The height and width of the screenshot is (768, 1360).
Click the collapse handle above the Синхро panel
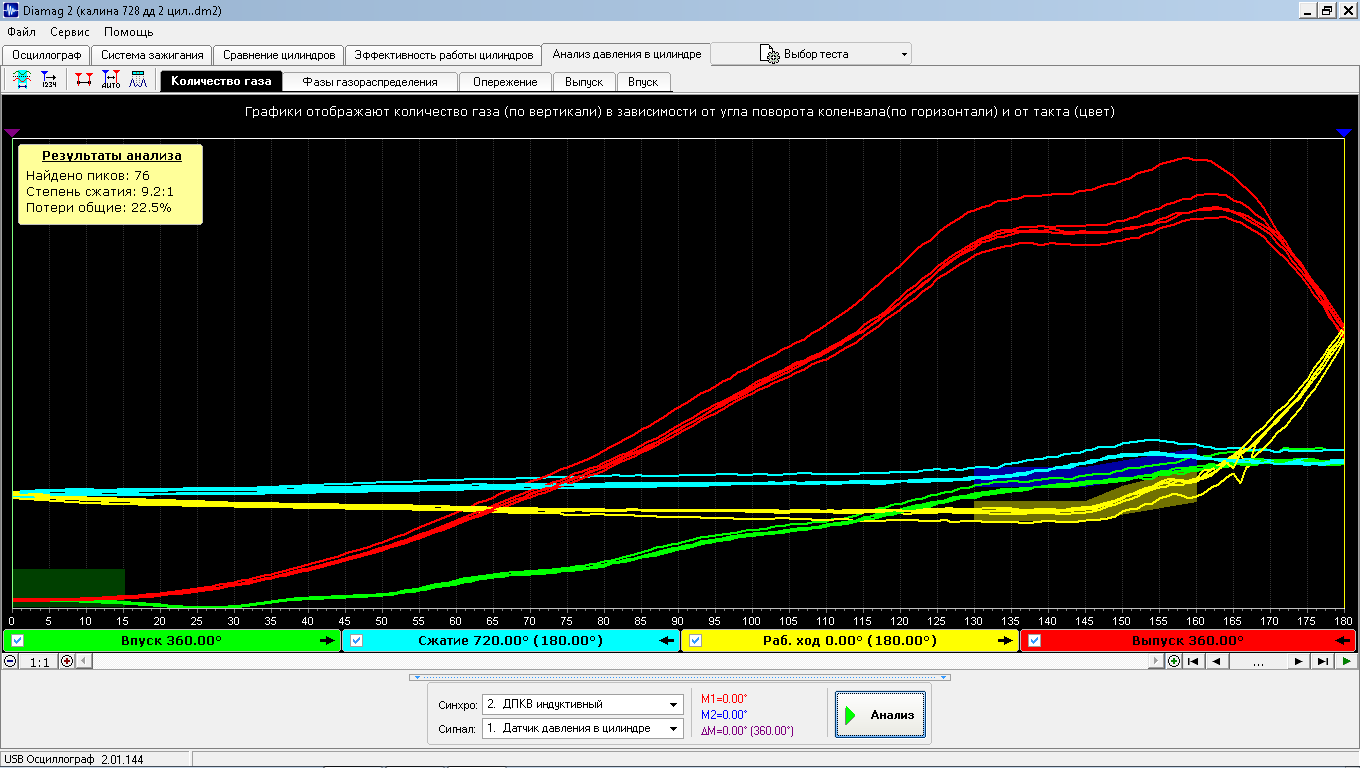click(x=680, y=677)
